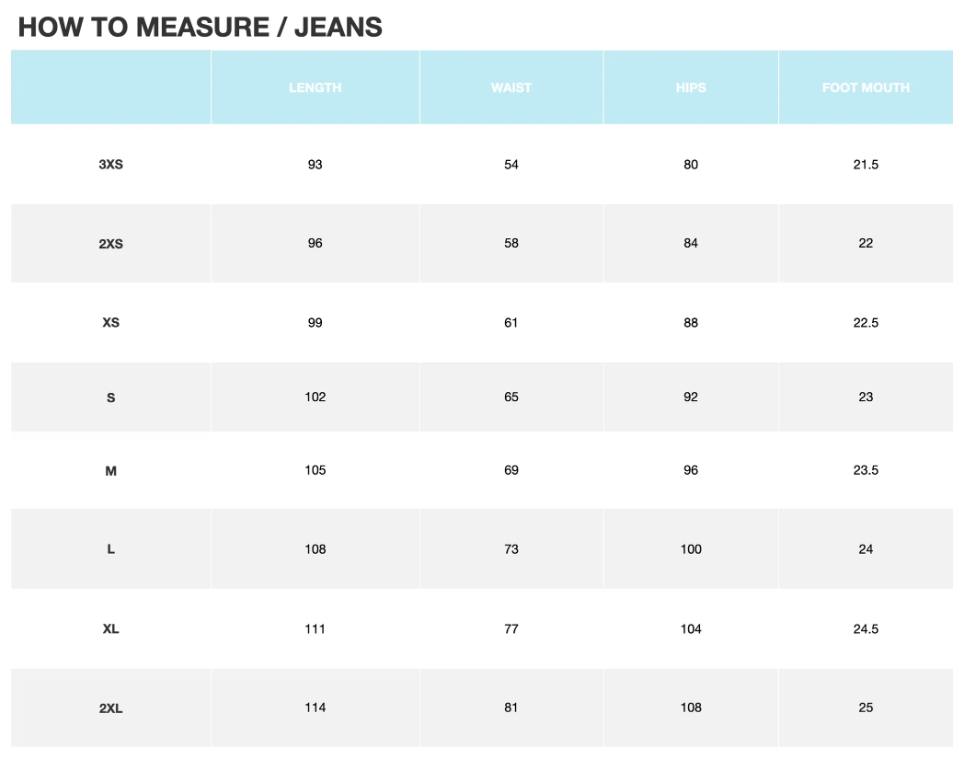
Task: Click the HOW TO MEASURE / JEANS heading
Action: [x=200, y=27]
